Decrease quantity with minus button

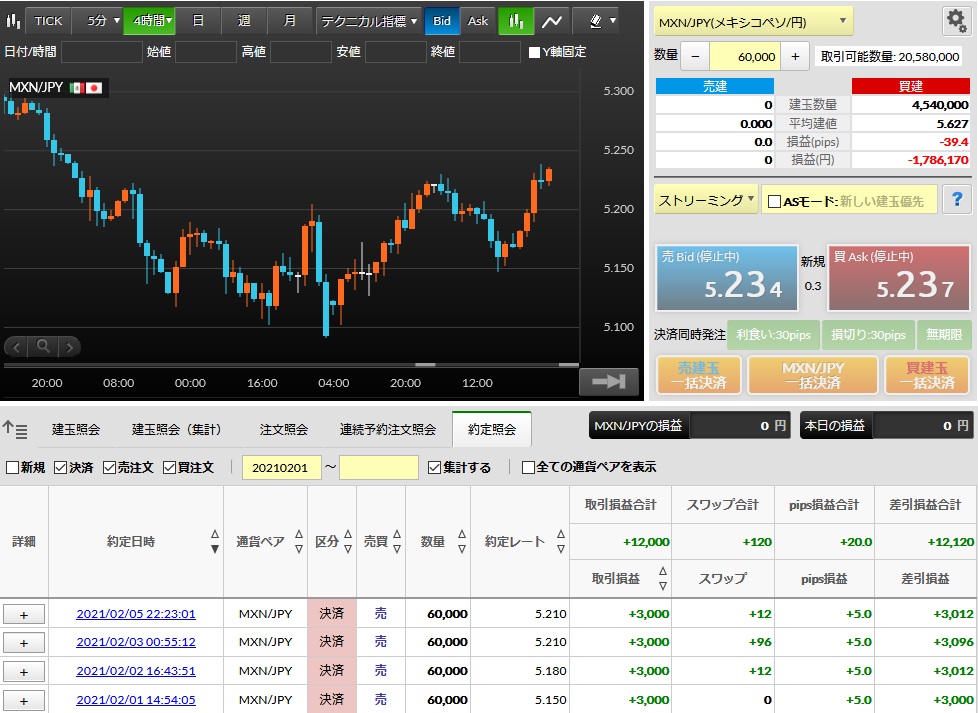695,57
